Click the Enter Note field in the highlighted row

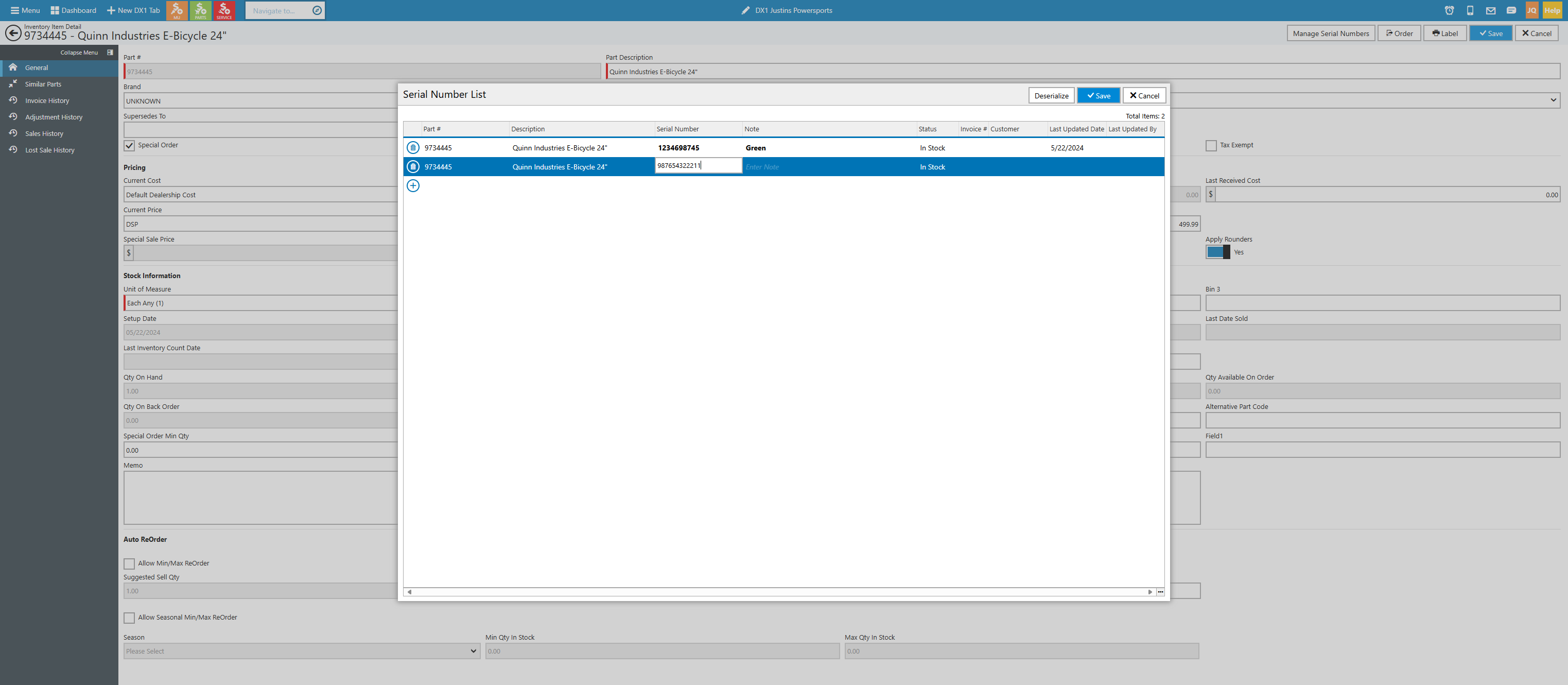pyautogui.click(x=829, y=167)
